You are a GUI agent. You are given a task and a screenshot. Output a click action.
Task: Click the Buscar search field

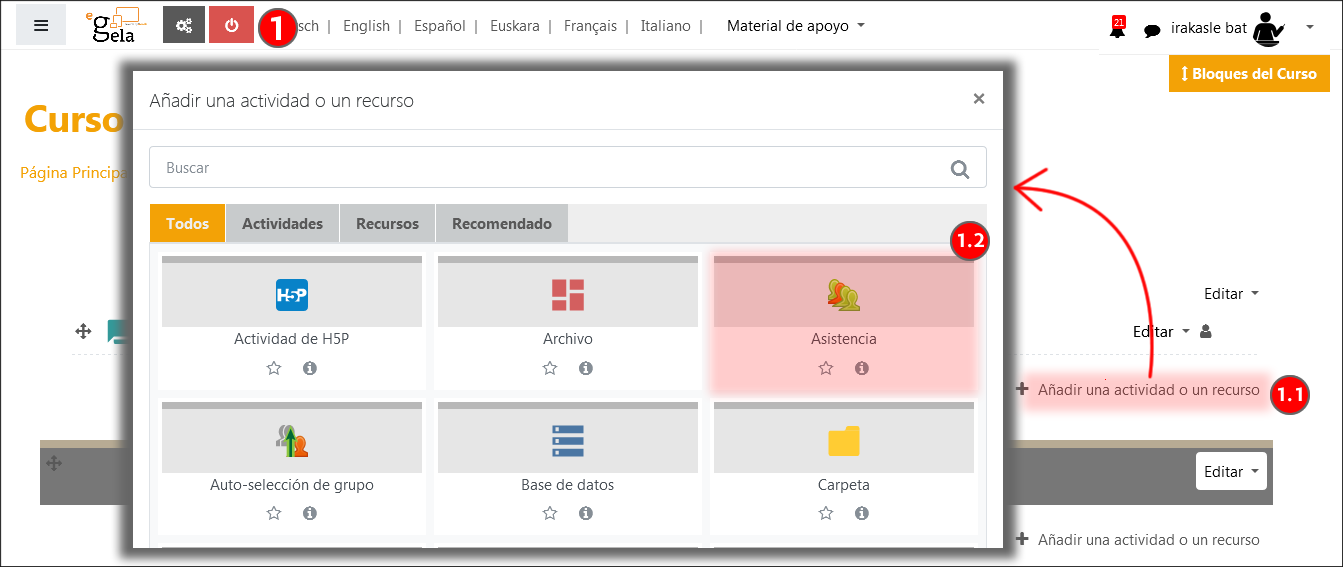(x=550, y=168)
